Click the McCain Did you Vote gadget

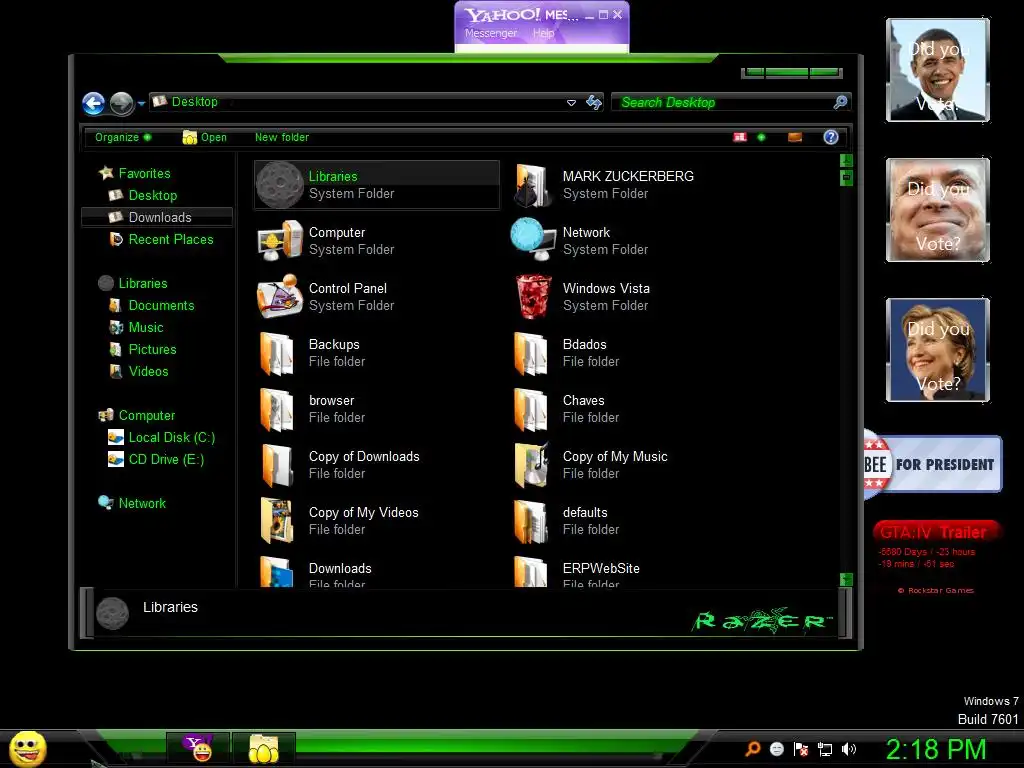[938, 210]
